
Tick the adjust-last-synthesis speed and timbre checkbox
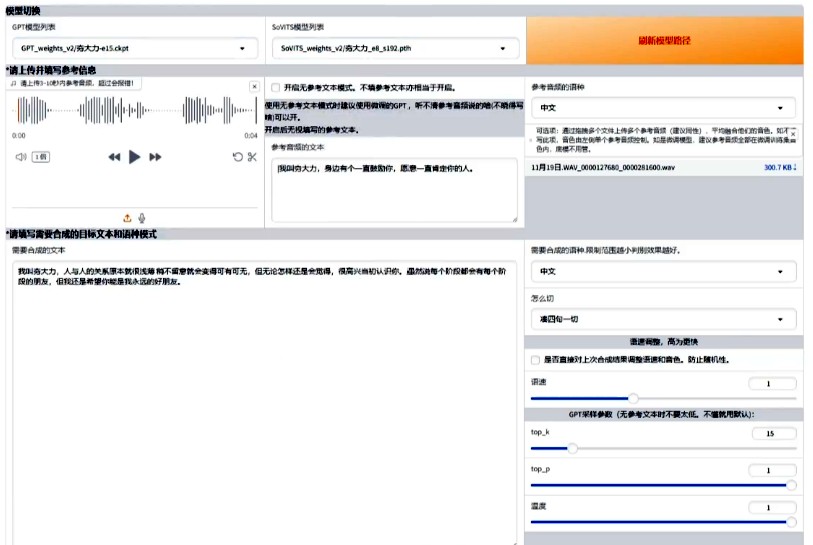536,360
